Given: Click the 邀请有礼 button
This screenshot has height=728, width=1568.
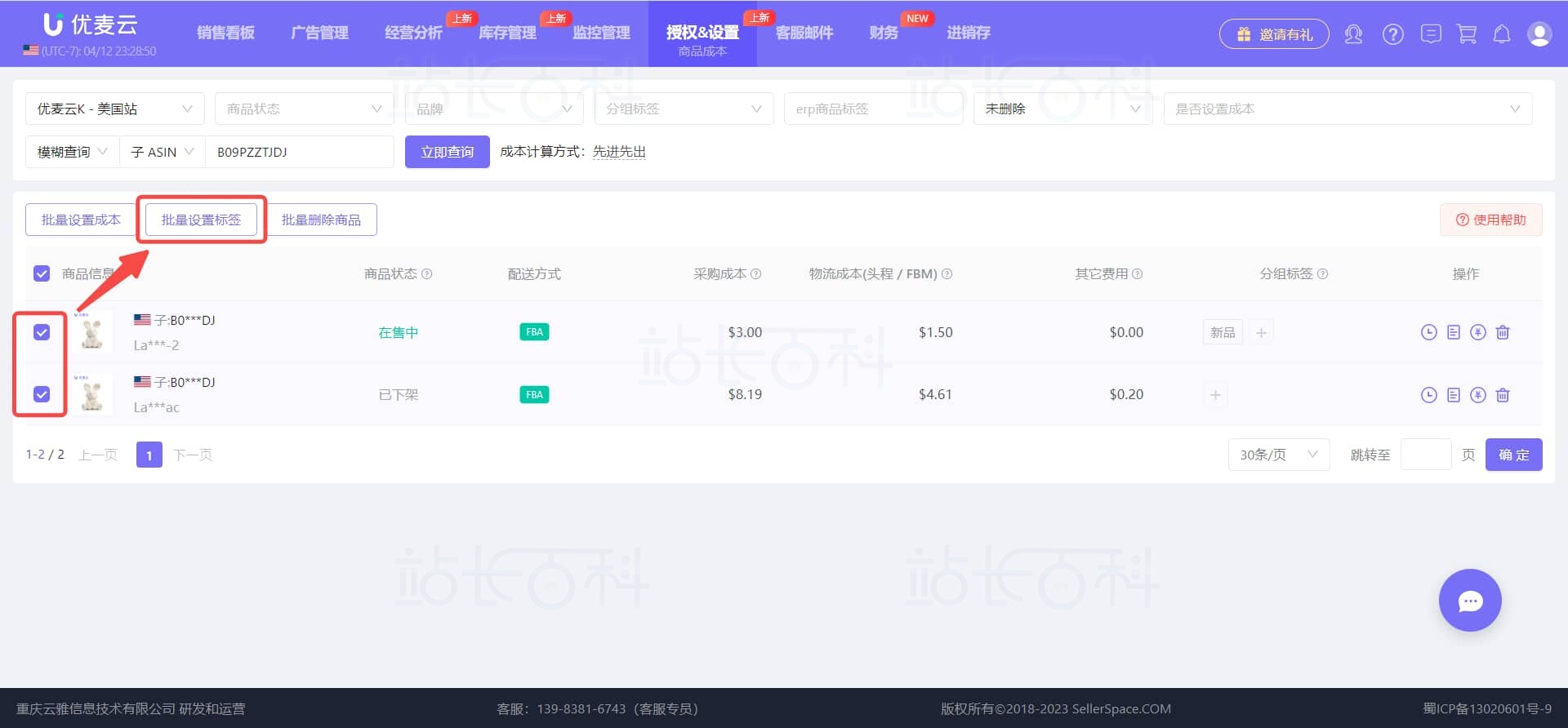Looking at the screenshot, I should pos(1274,34).
